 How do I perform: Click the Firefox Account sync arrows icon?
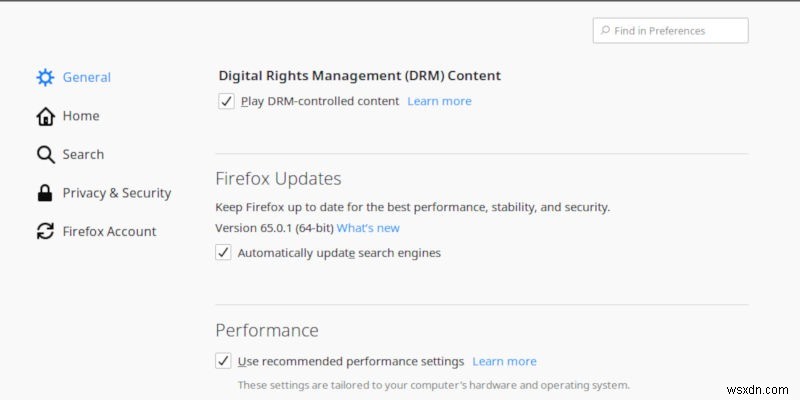(x=45, y=231)
